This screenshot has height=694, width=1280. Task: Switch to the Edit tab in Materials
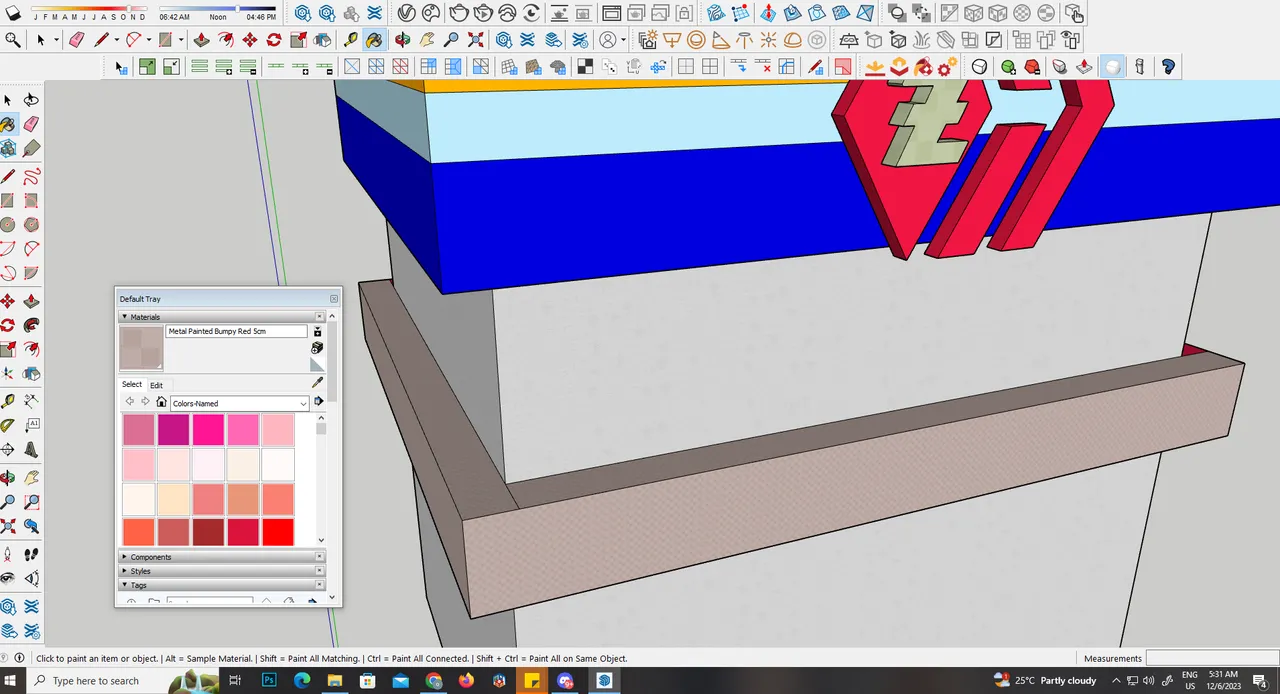pos(157,385)
